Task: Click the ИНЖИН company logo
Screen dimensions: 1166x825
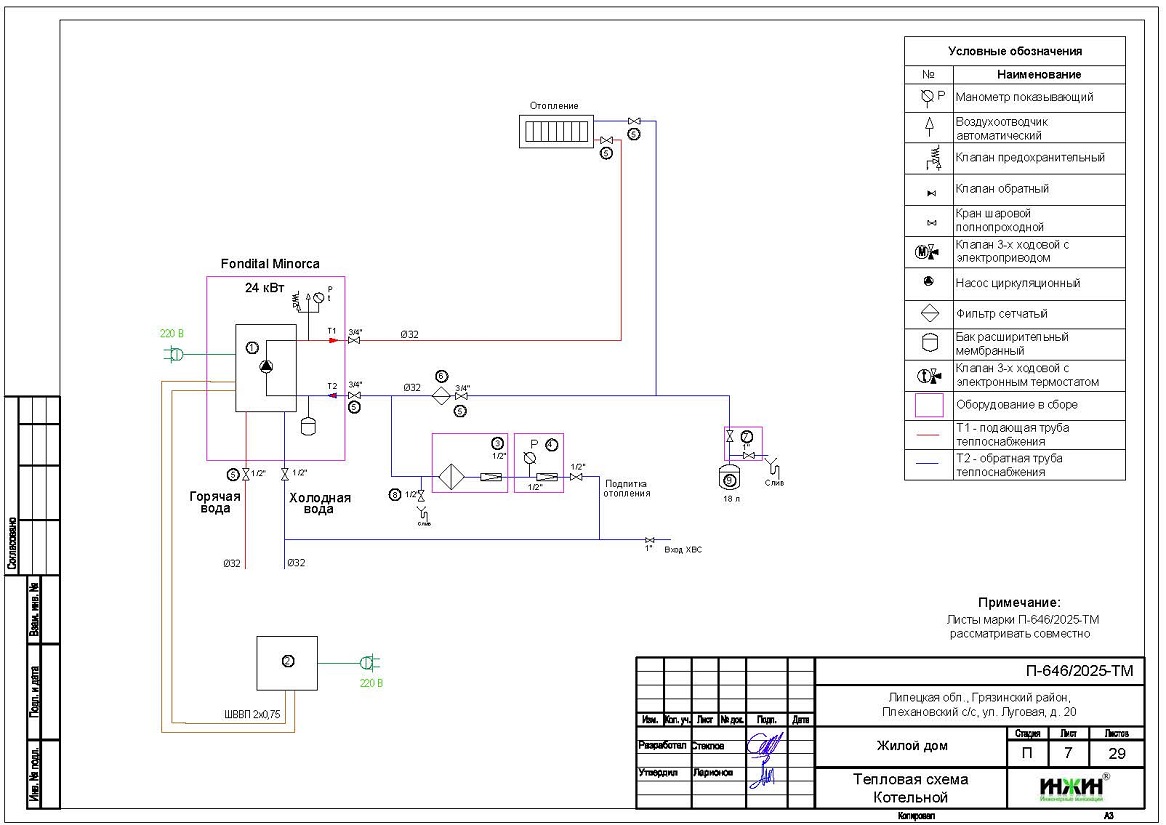Action: point(1072,788)
